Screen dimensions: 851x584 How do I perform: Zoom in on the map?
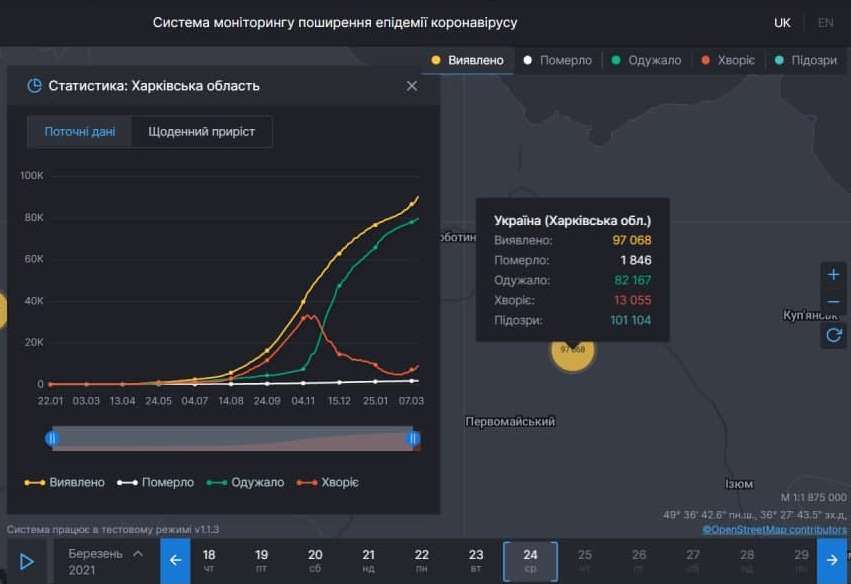pyautogui.click(x=834, y=273)
